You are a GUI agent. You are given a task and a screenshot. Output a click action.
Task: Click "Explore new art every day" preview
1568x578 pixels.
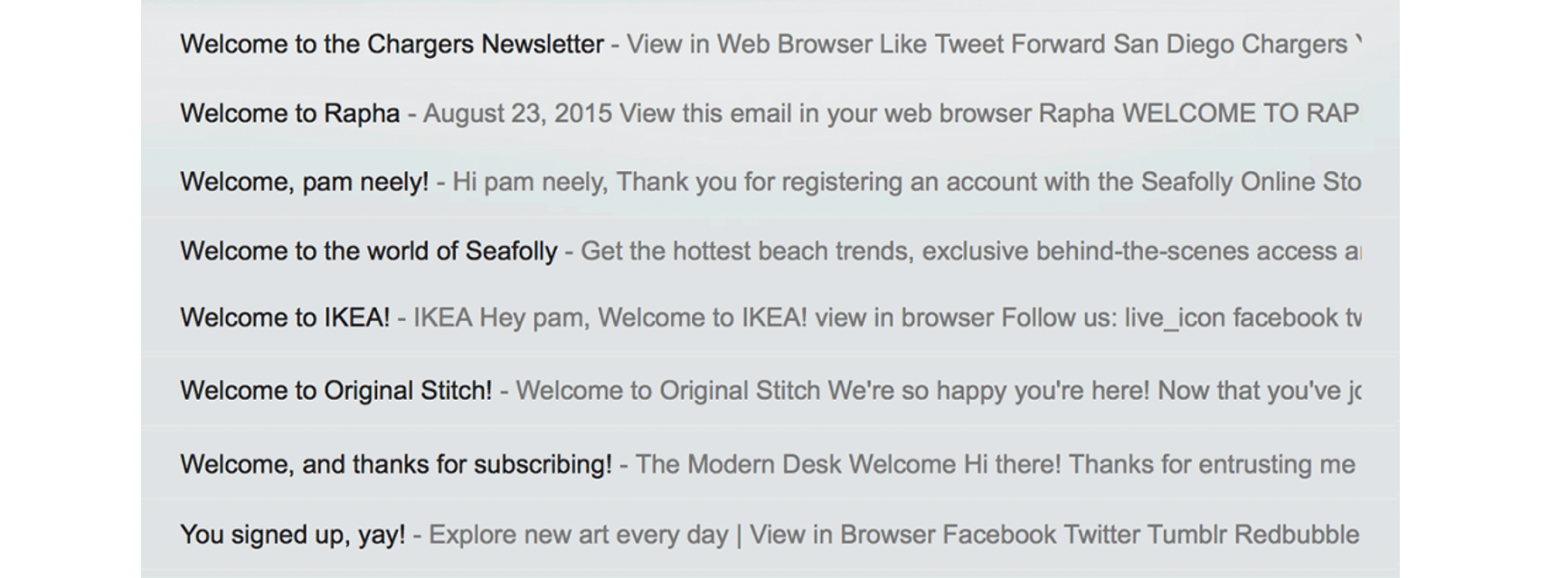[x=579, y=535]
